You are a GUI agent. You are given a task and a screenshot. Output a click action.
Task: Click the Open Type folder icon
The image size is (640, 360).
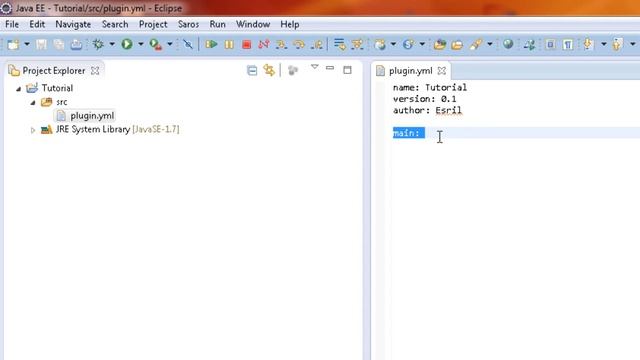tap(440, 44)
